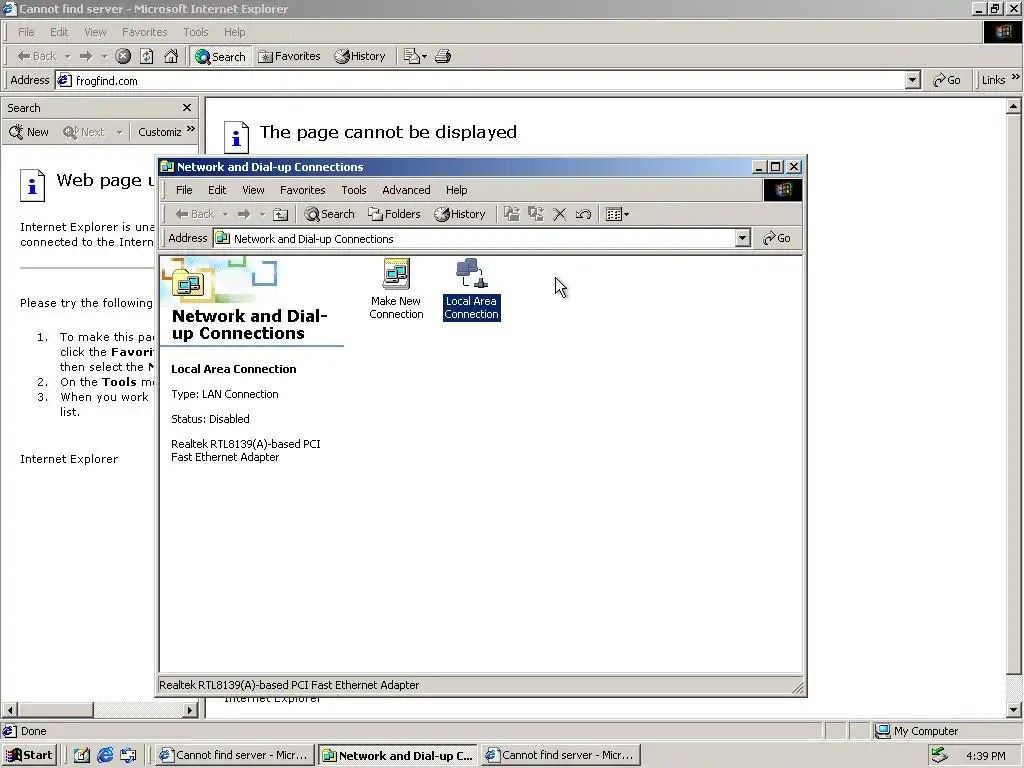Click the Print icon in Internet Explorer
Viewport: 1024px width, 768px height.
tap(443, 56)
